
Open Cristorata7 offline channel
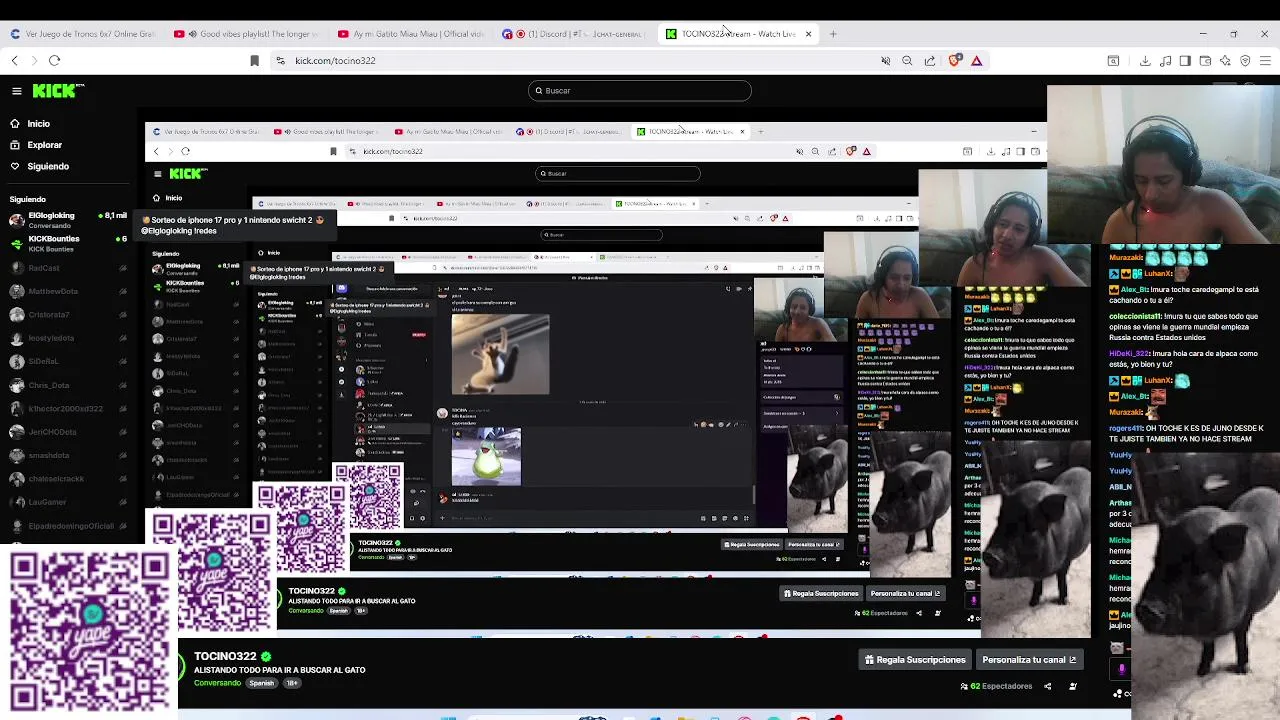pyautogui.click(x=66, y=315)
